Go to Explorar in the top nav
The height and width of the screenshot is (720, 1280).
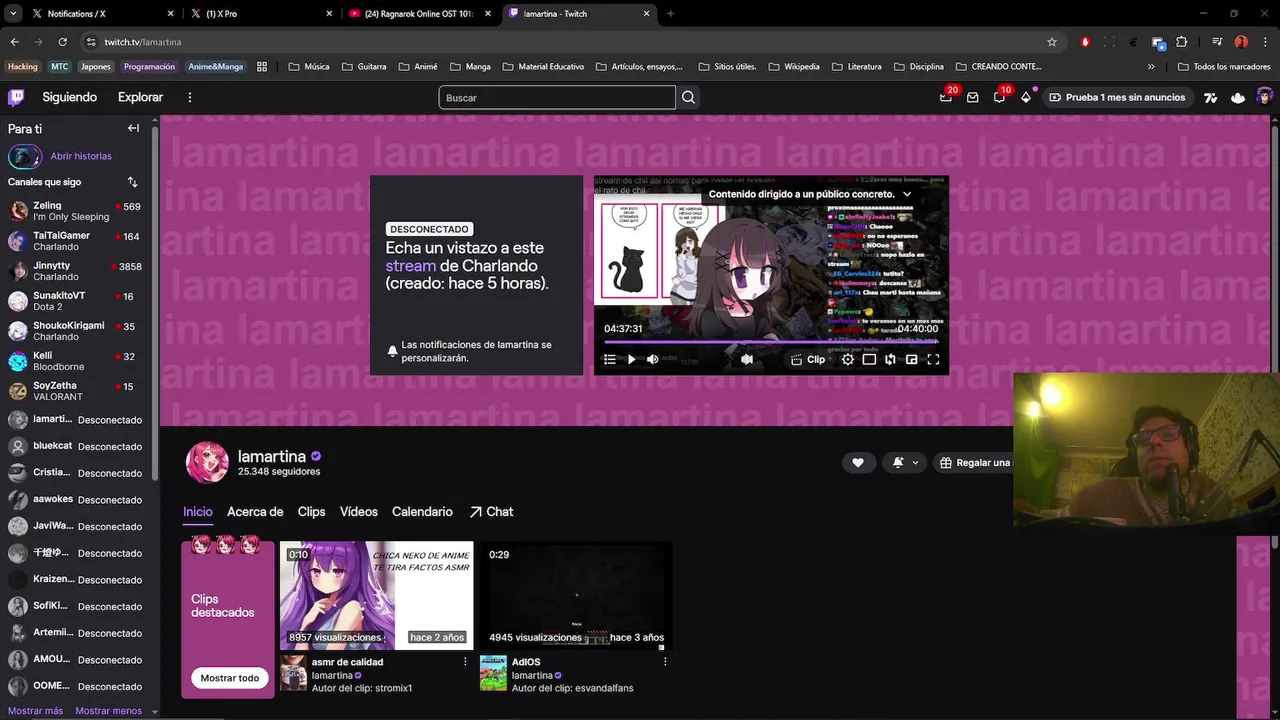point(140,97)
